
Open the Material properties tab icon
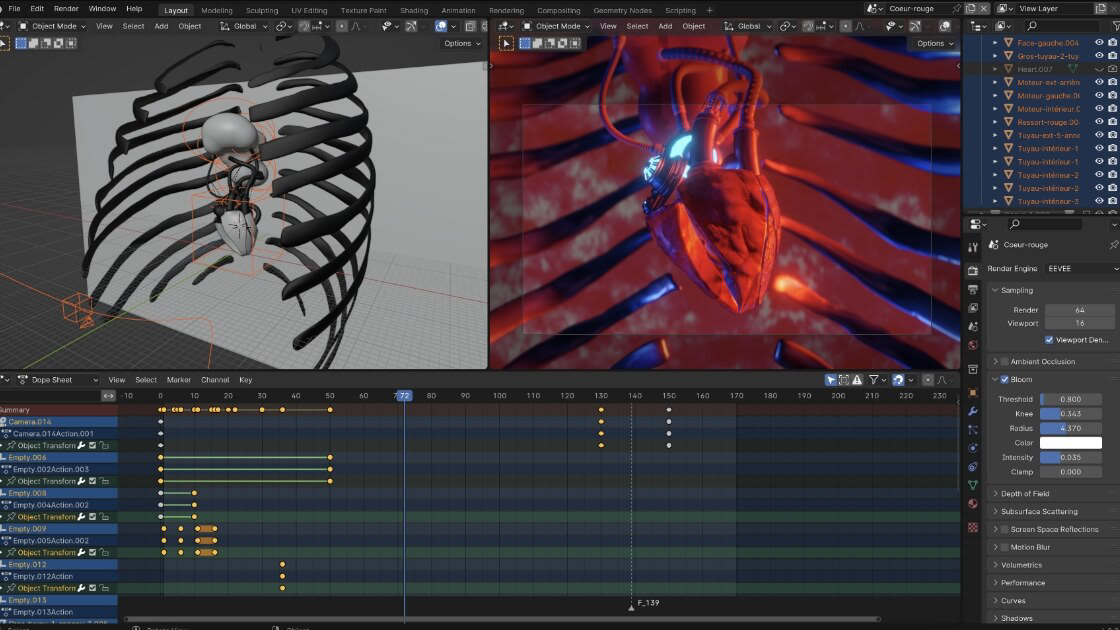[x=973, y=504]
